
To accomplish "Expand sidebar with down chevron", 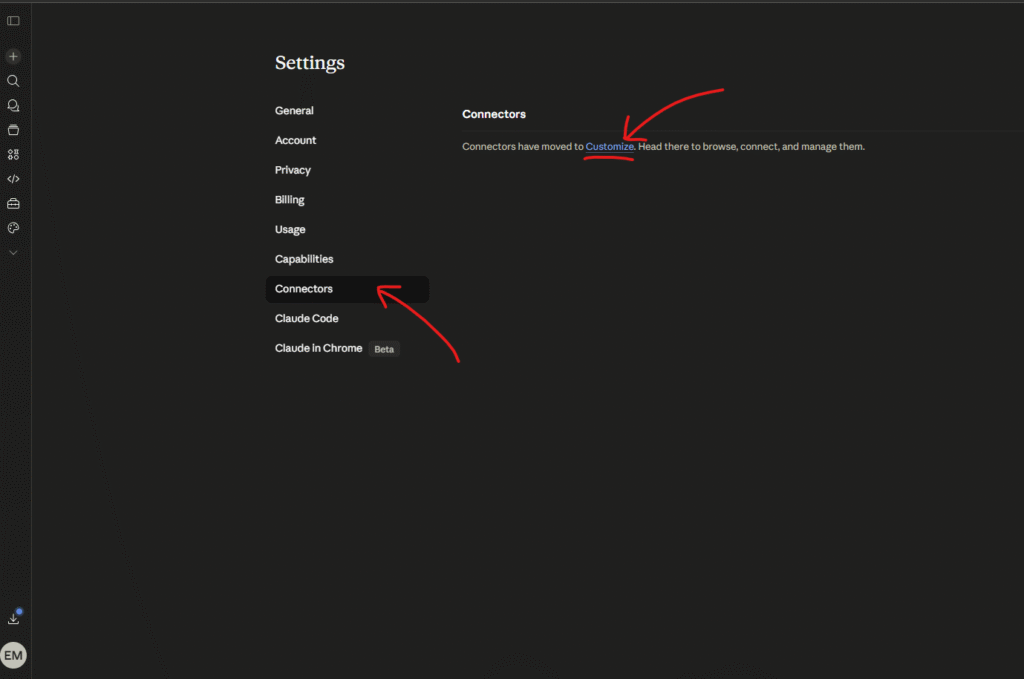I will click(13, 253).
